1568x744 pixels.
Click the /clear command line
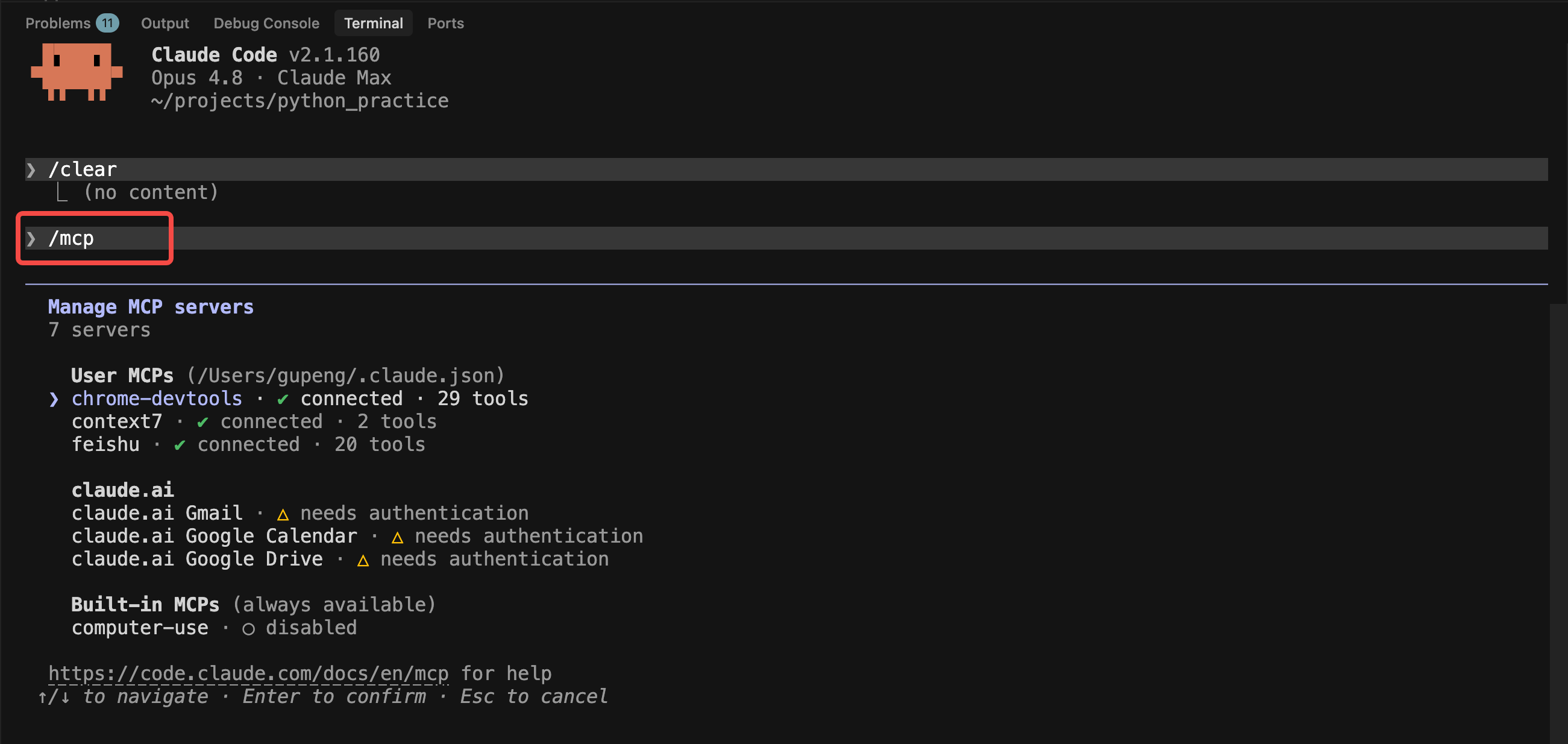[x=786, y=169]
